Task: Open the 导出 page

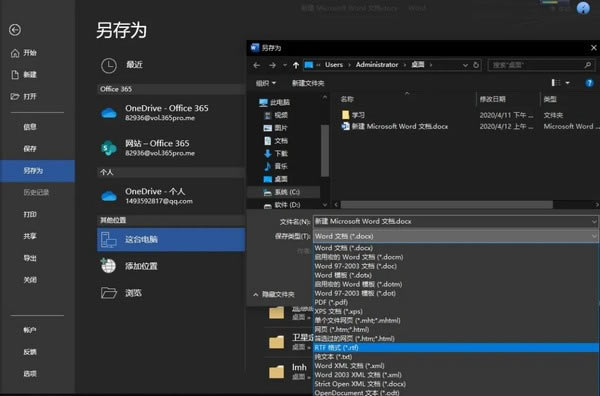Action: click(x=30, y=258)
